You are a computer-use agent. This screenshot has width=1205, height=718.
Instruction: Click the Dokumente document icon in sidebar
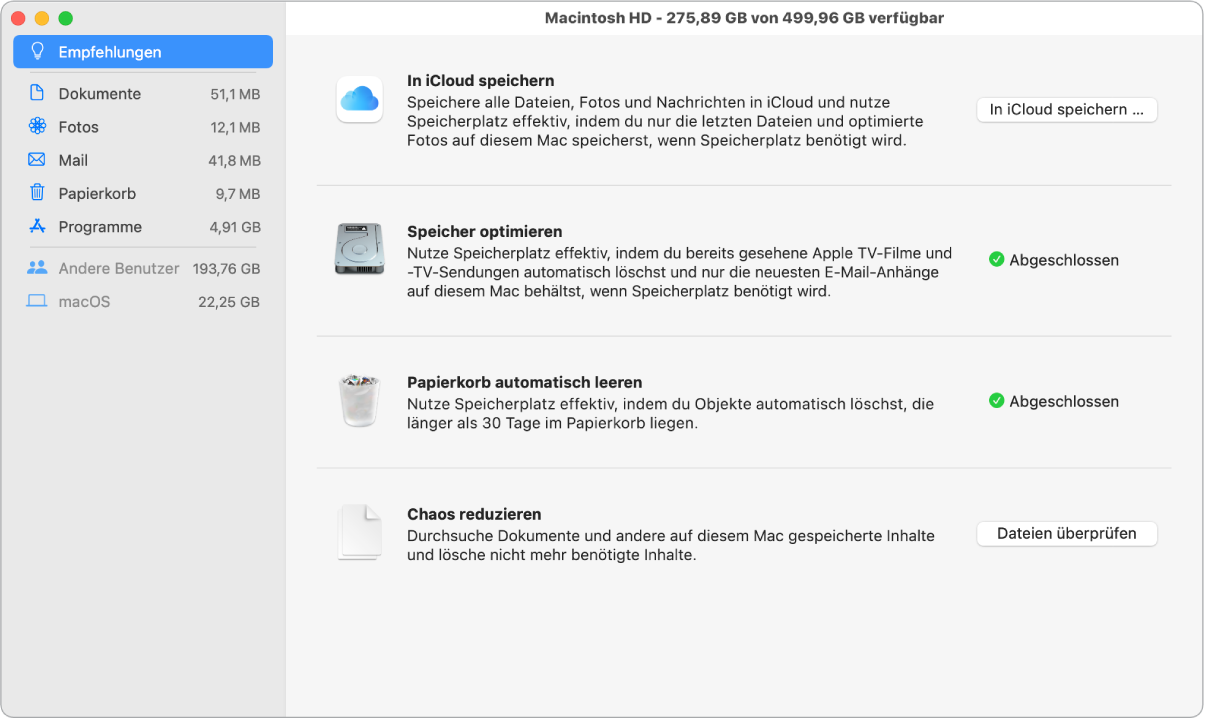[x=38, y=93]
